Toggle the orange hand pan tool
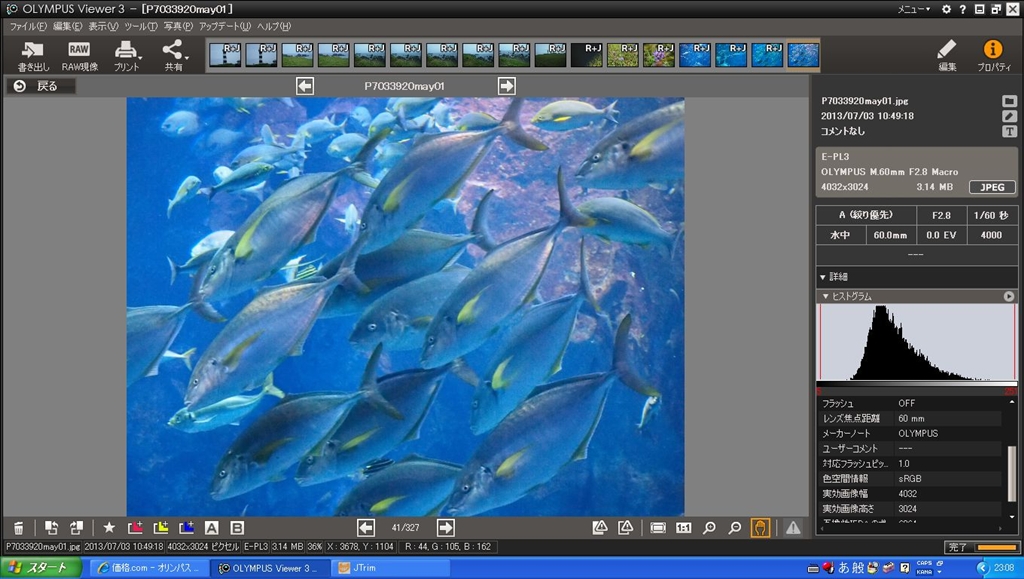The height and width of the screenshot is (579, 1024). tap(760, 528)
